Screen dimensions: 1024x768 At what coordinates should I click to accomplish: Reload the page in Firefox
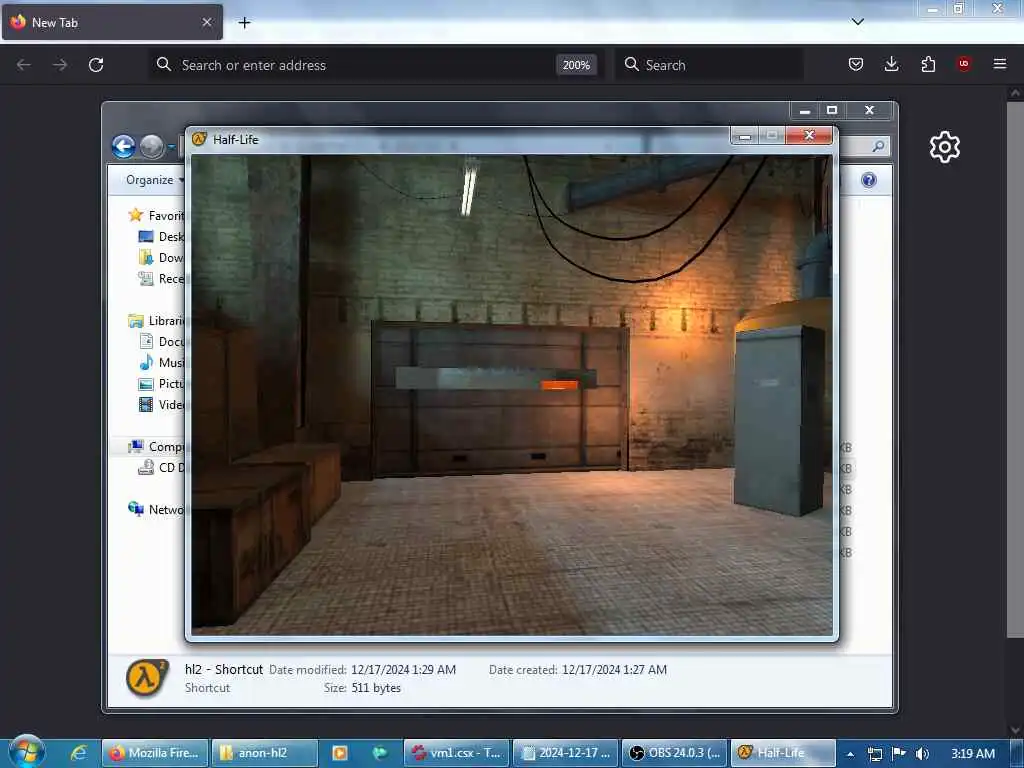click(96, 65)
